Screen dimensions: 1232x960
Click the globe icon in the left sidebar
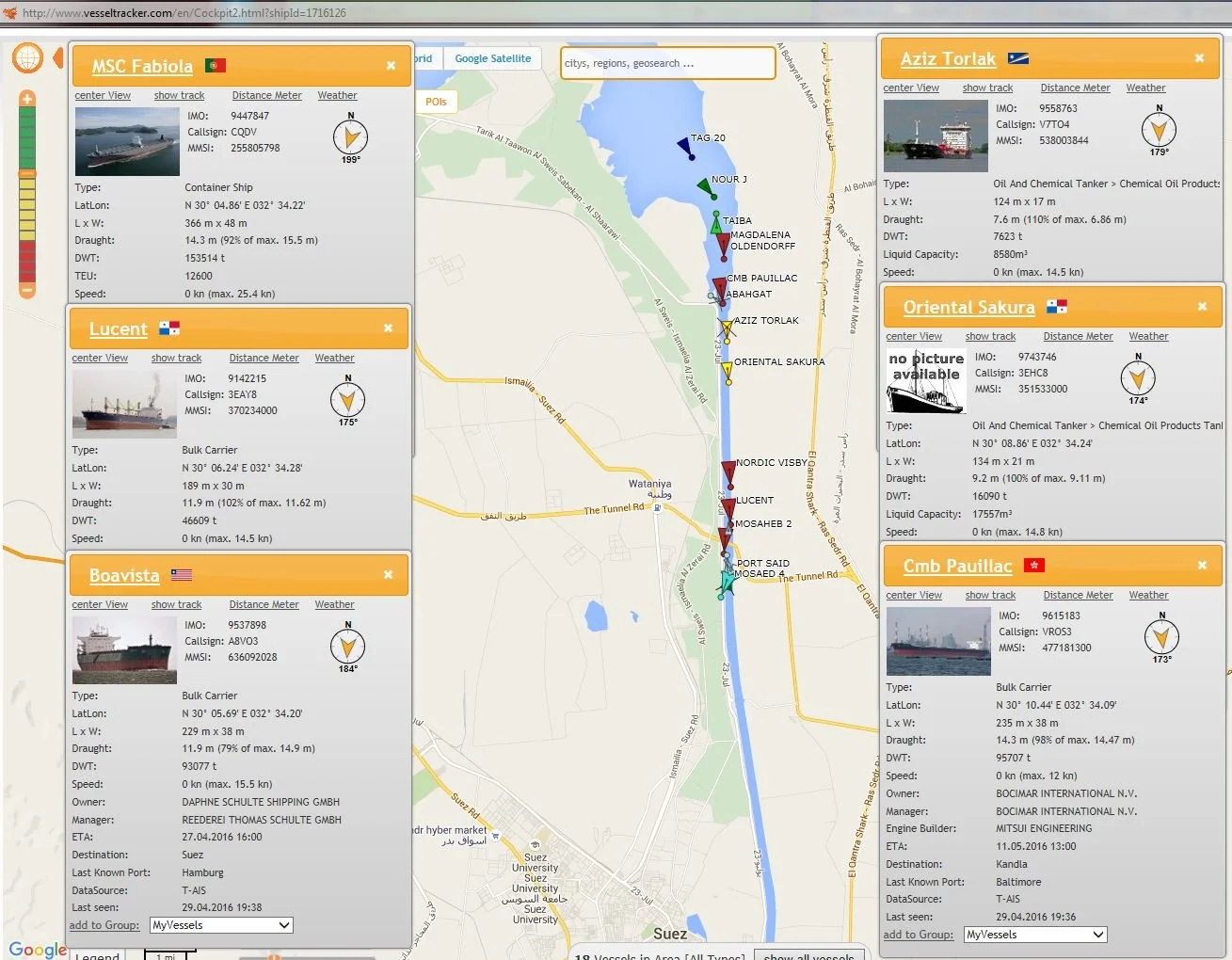(x=27, y=57)
